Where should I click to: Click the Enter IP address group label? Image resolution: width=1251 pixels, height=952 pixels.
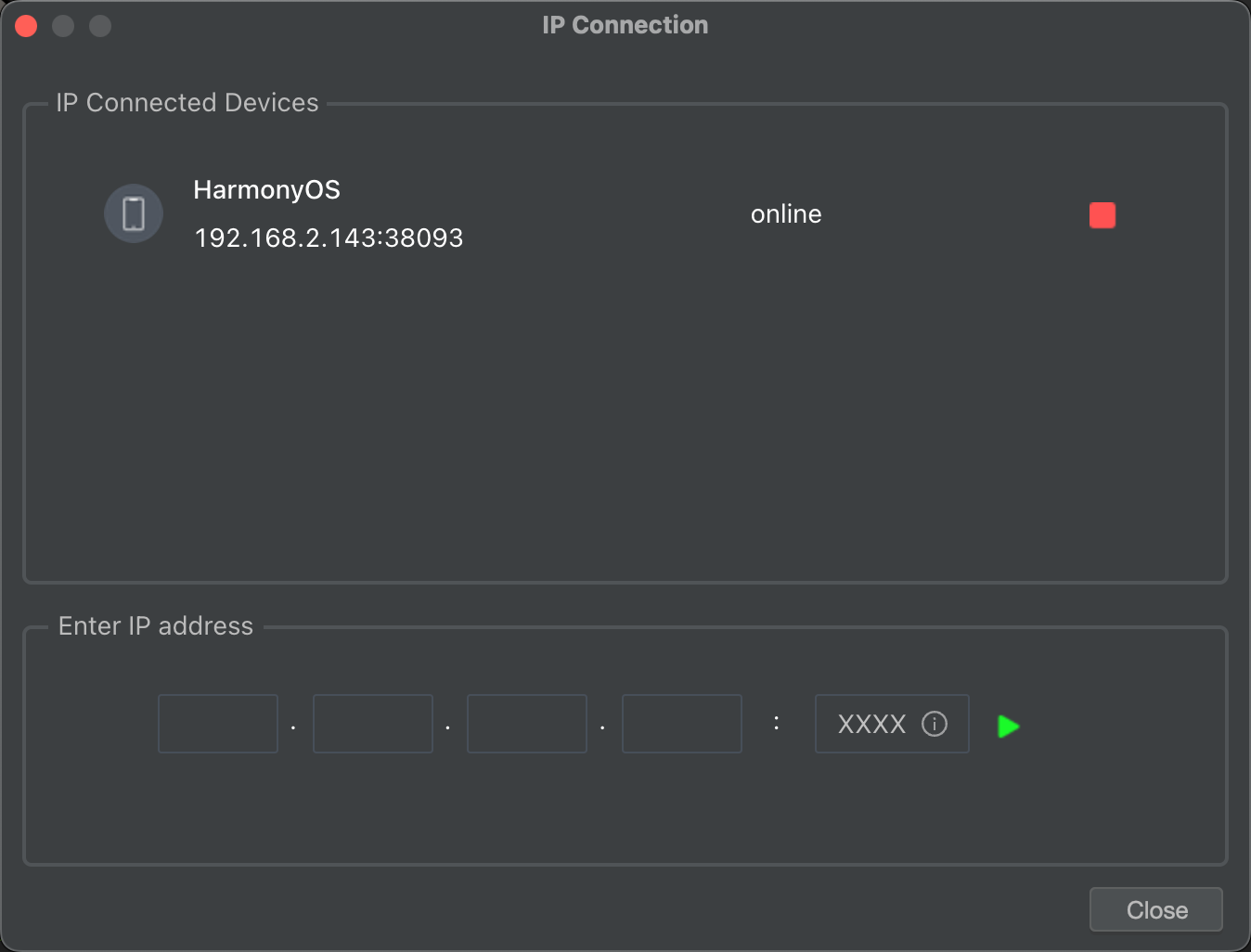155,626
